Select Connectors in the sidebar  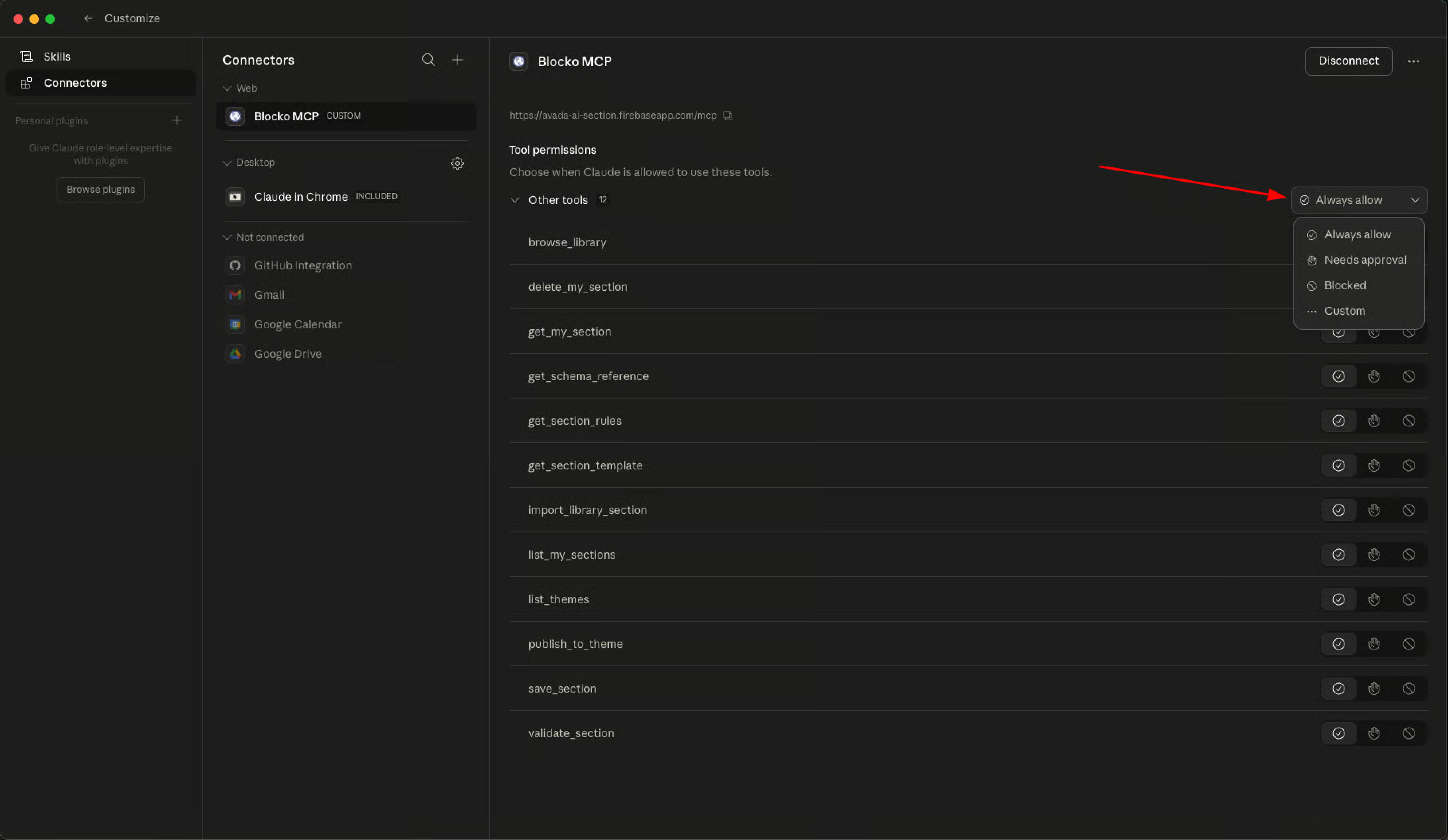coord(100,83)
